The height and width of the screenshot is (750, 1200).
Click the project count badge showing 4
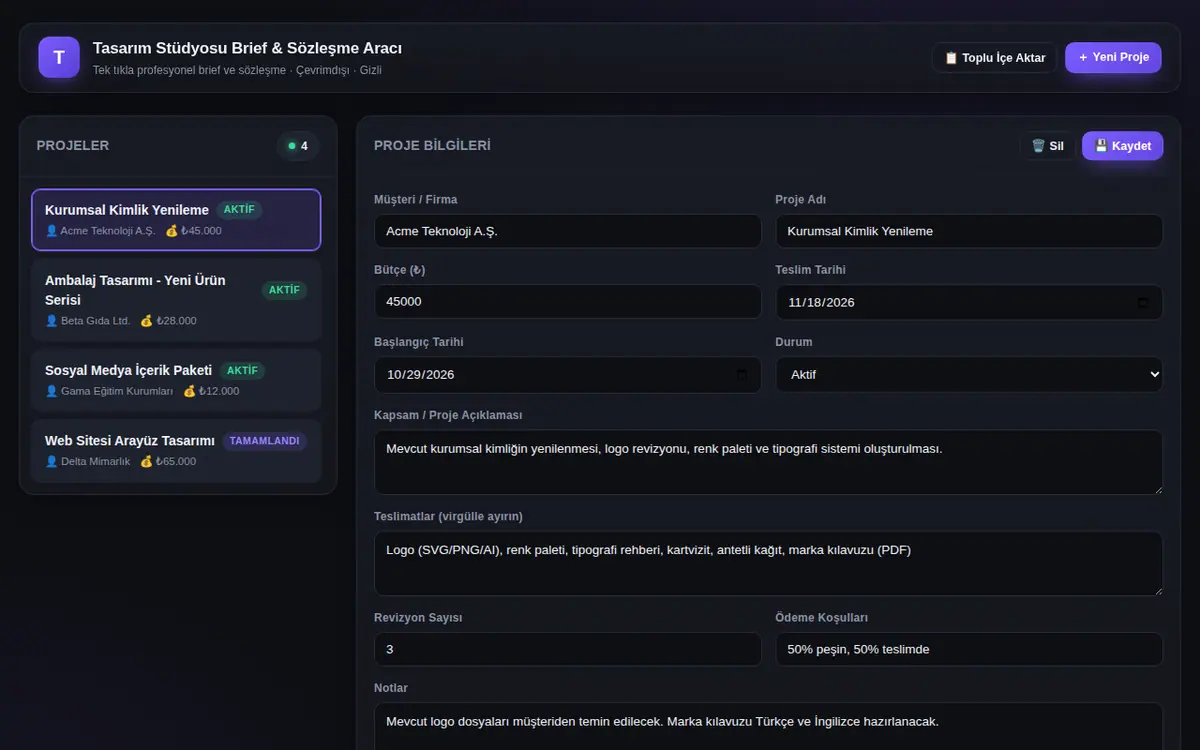pos(298,146)
